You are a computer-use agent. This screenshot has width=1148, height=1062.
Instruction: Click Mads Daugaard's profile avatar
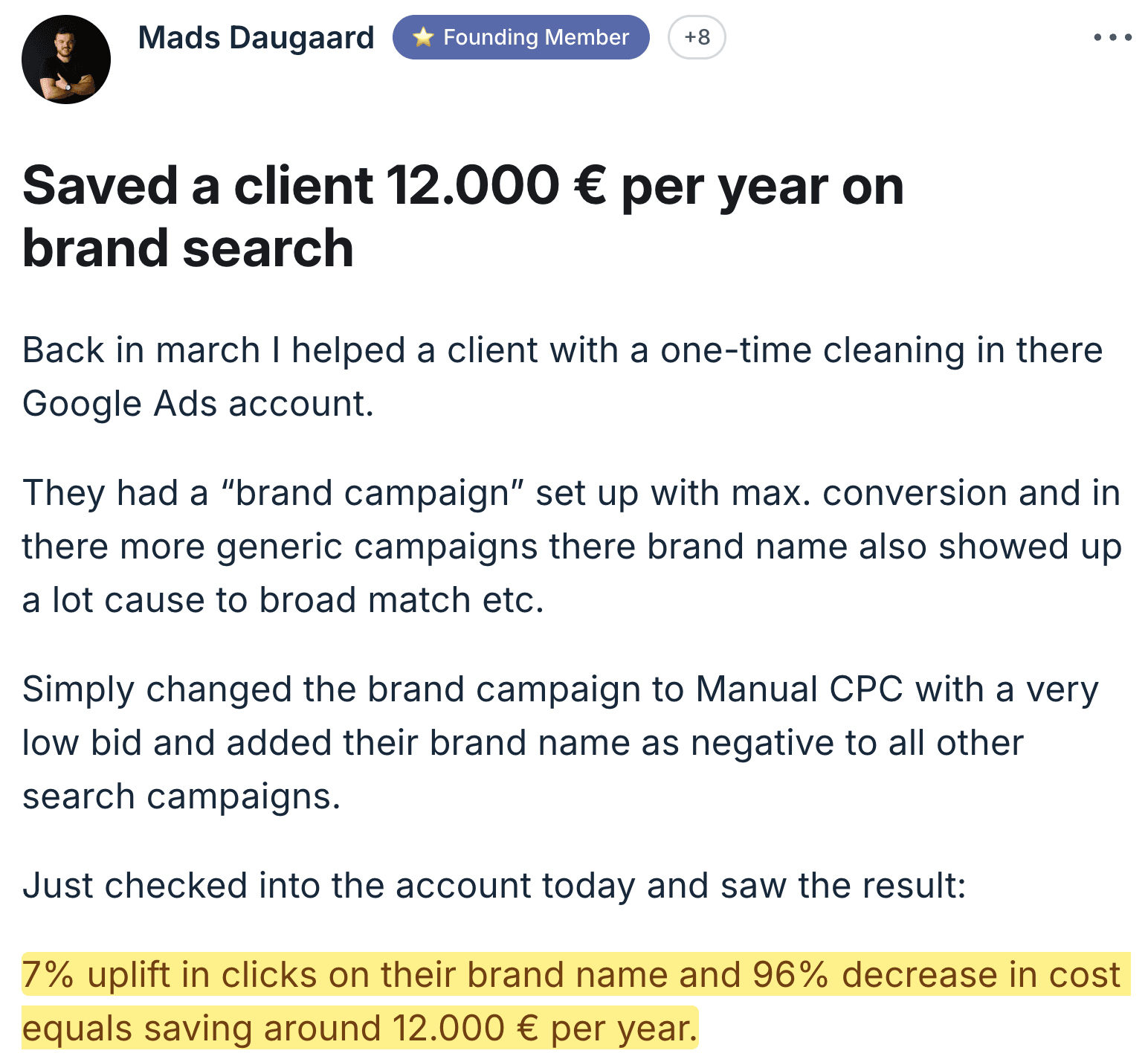[66, 59]
